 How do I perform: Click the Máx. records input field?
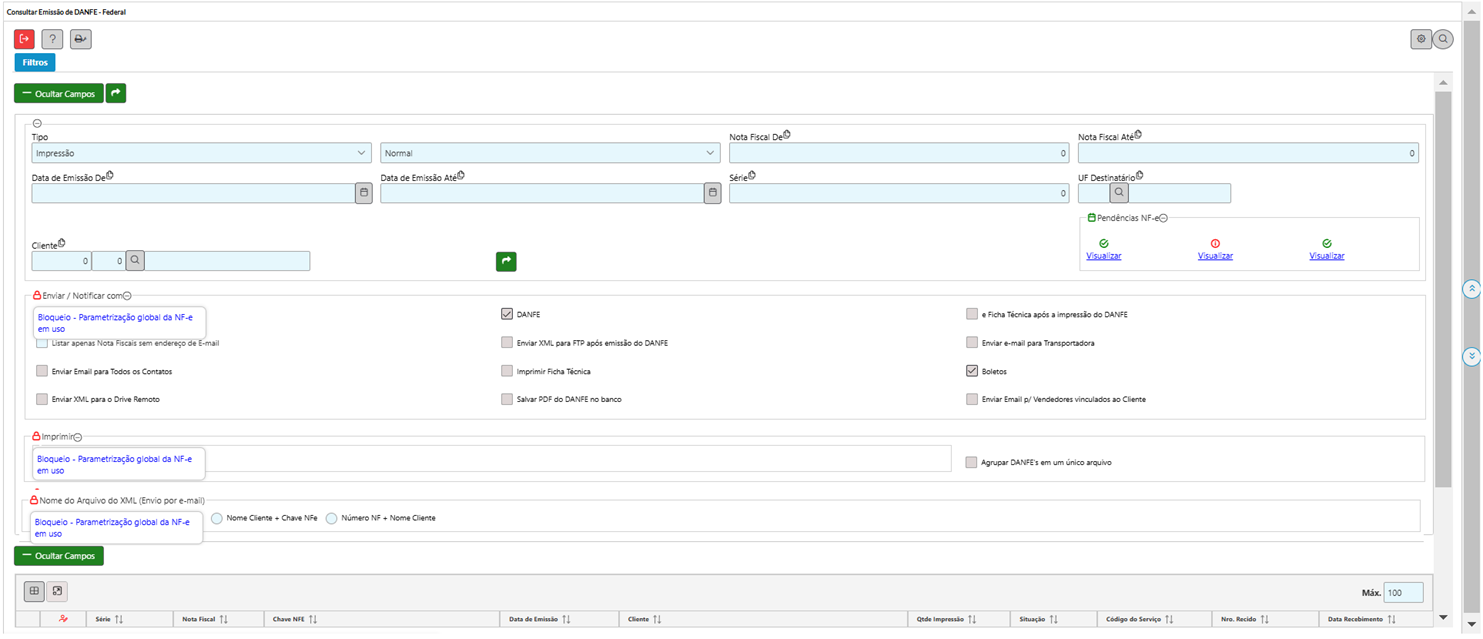click(x=1403, y=593)
